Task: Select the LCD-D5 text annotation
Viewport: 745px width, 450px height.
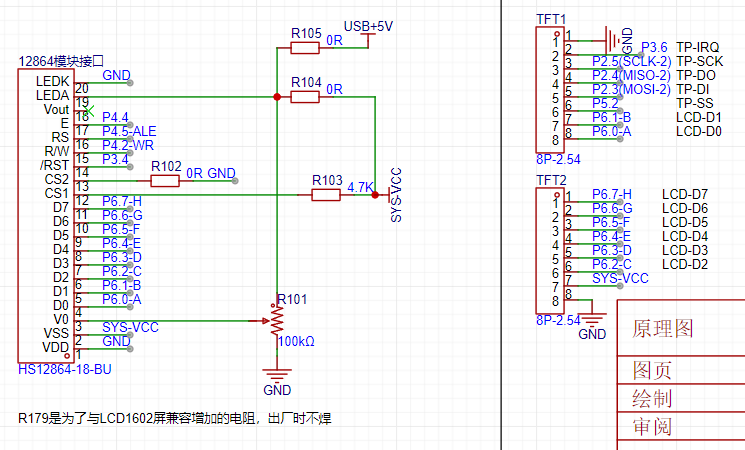Action: pos(685,222)
